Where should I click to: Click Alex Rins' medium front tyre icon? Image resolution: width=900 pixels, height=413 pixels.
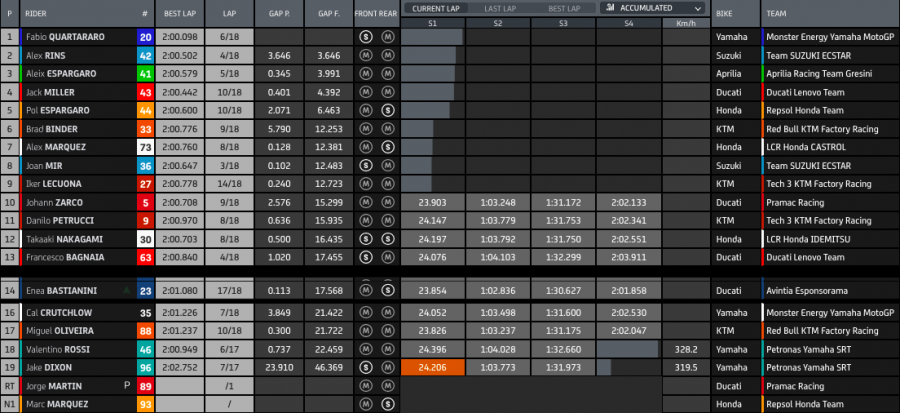tap(366, 54)
